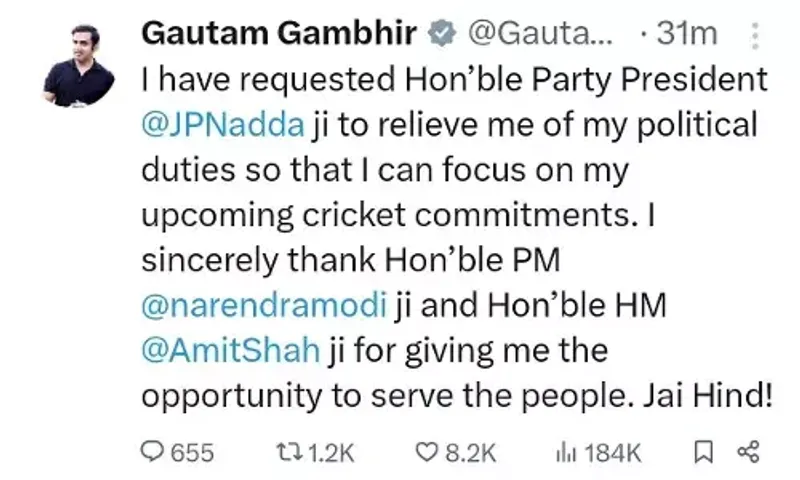Screen dimensions: 800x480
Task: Open the 31m timestamp link
Action: pyautogui.click(x=688, y=33)
